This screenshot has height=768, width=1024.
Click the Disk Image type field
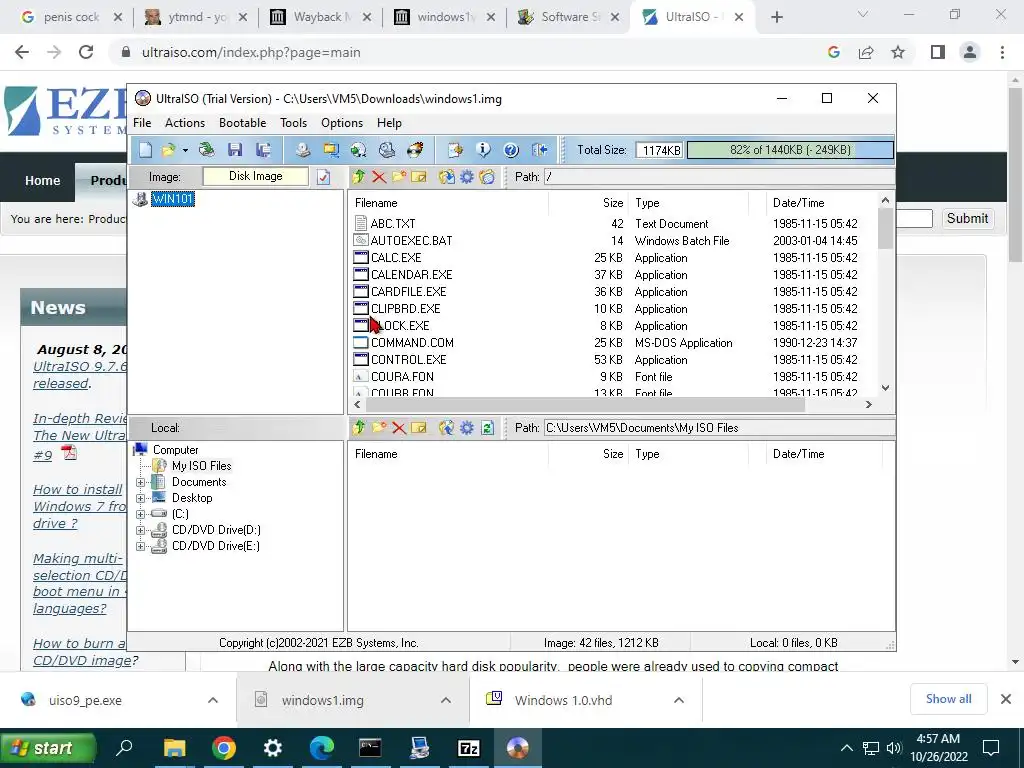tap(255, 176)
